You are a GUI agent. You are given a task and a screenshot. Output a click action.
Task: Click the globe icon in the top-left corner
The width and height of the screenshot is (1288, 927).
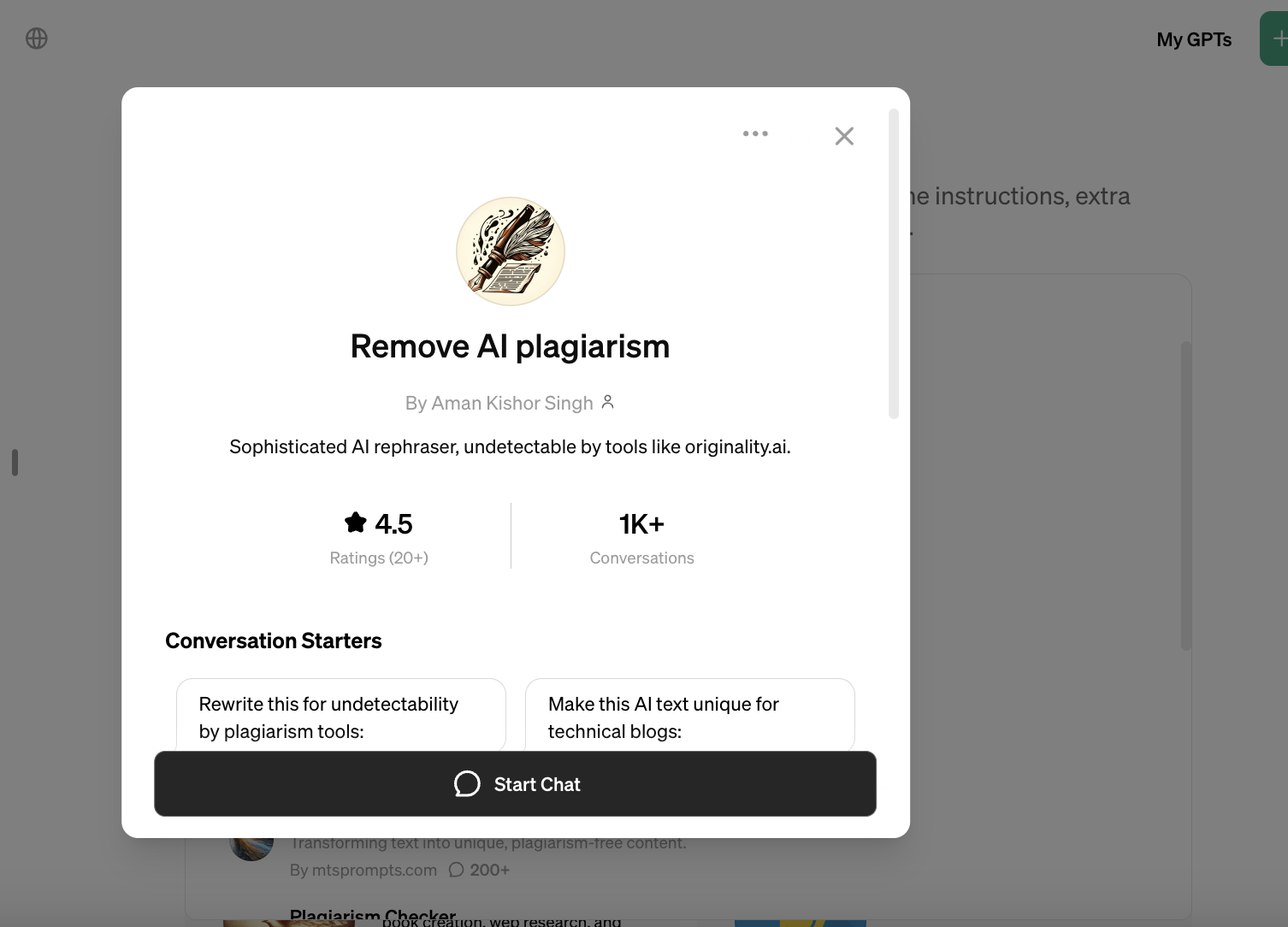[37, 38]
